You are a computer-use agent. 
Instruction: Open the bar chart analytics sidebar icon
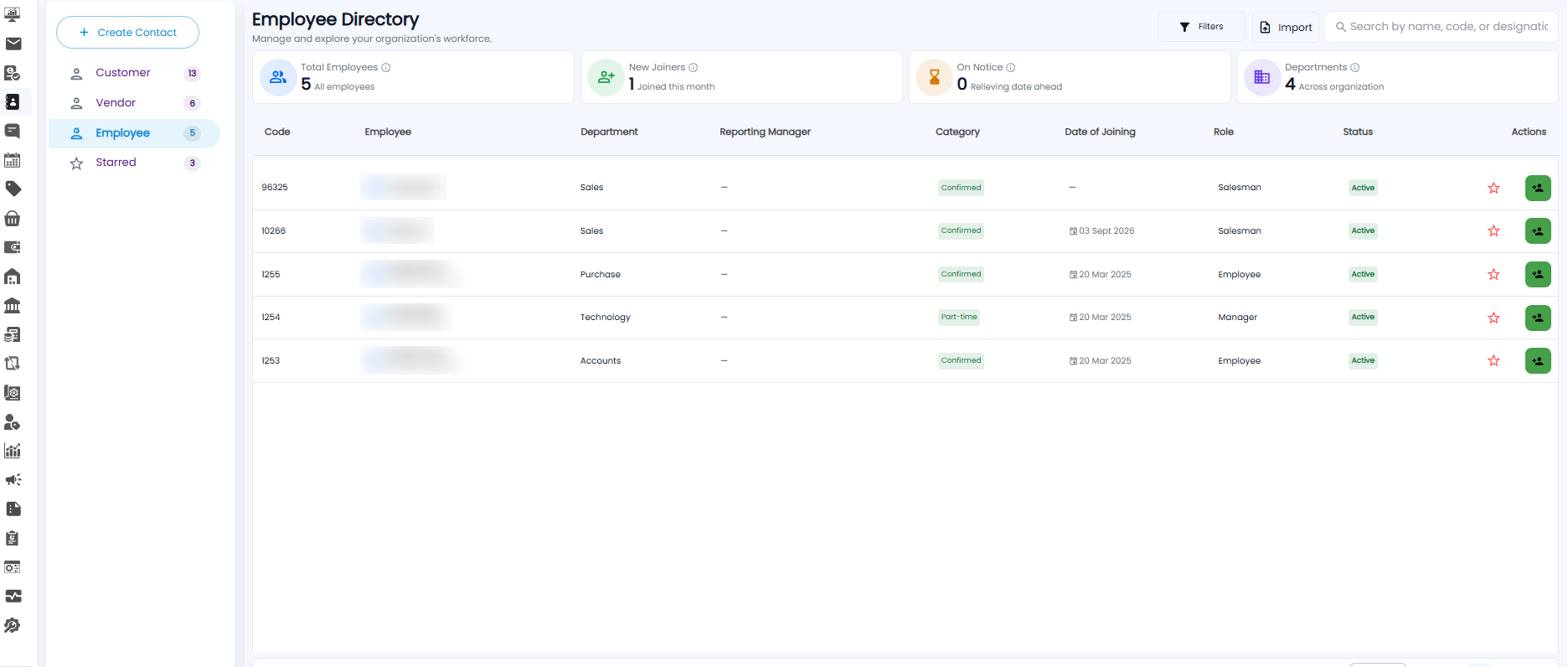pyautogui.click(x=13, y=451)
